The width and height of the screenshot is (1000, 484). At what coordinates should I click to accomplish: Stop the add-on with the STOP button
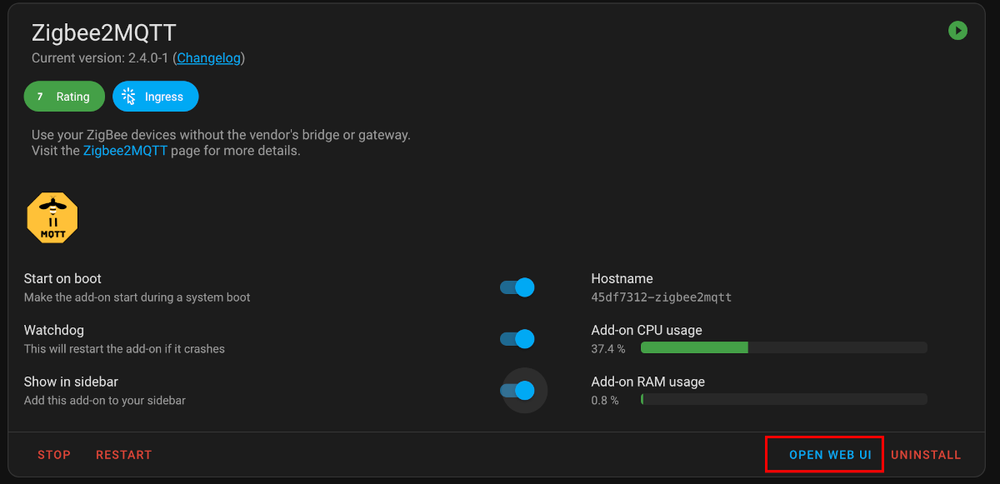tap(54, 455)
